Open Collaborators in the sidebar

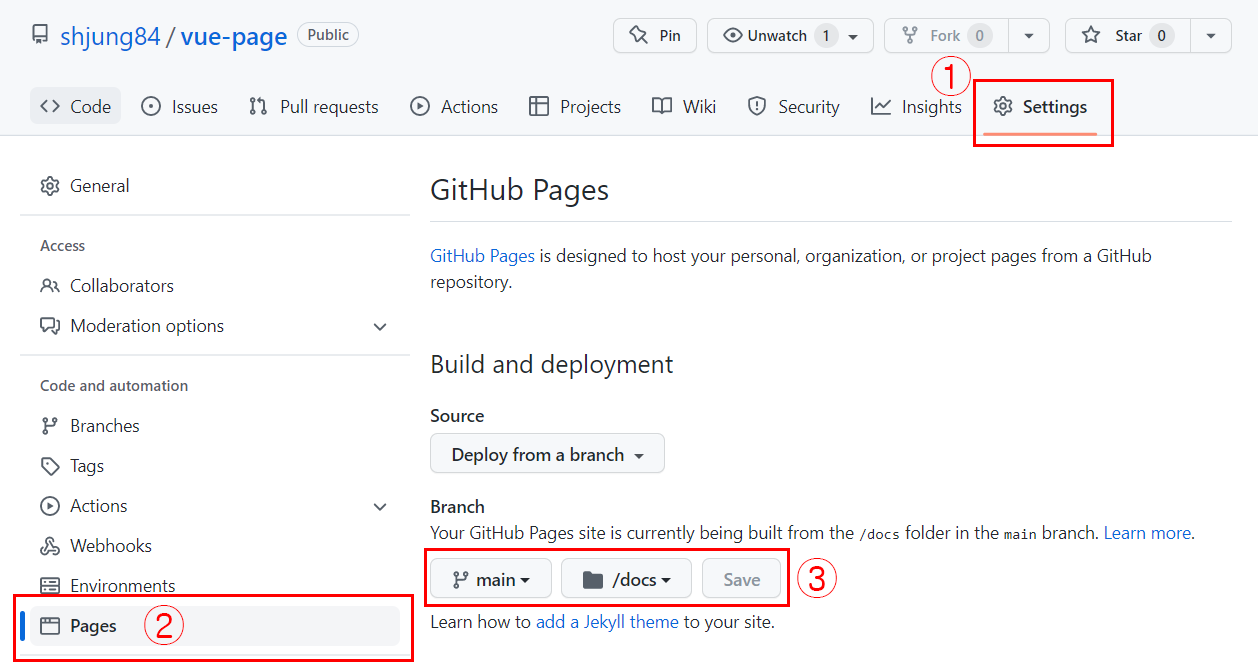coord(215,286)
